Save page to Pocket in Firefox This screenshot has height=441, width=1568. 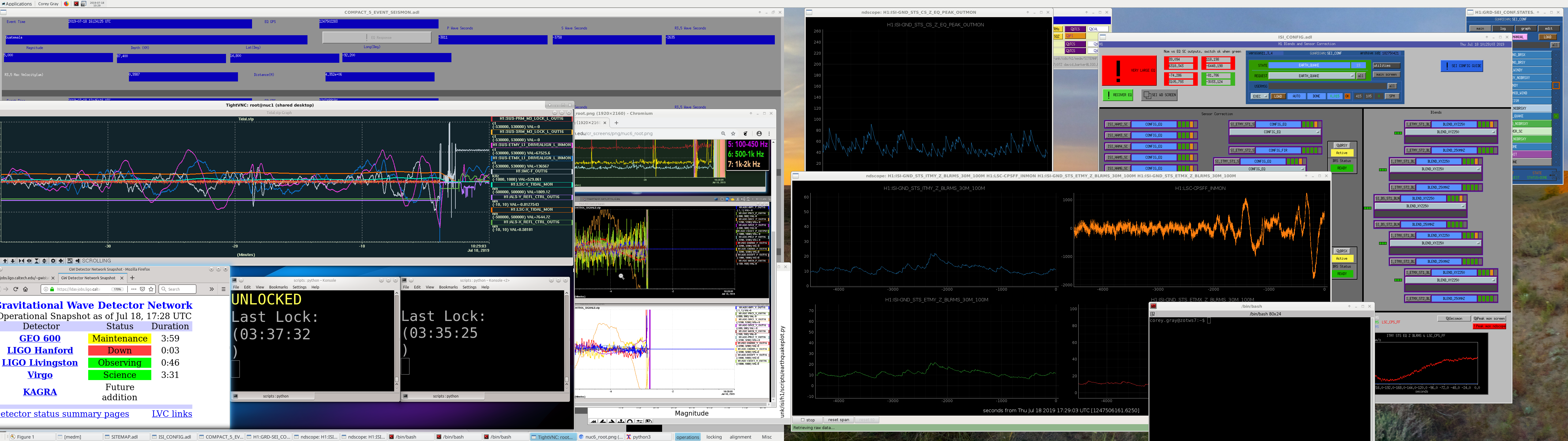(x=142, y=289)
